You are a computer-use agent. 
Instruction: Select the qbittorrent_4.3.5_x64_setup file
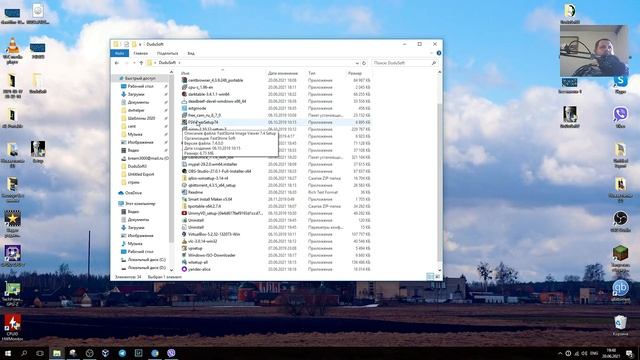[x=212, y=185]
